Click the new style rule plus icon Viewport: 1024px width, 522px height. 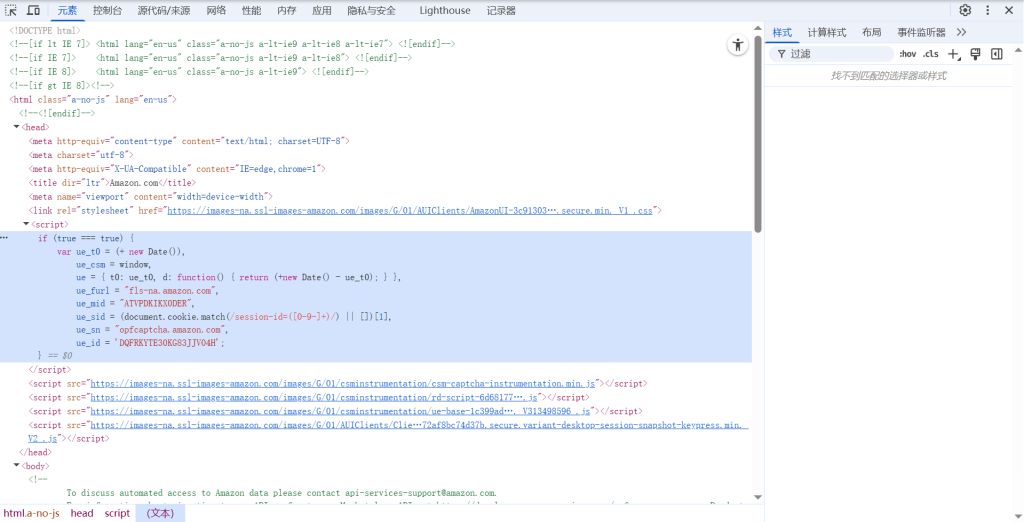pos(953,54)
